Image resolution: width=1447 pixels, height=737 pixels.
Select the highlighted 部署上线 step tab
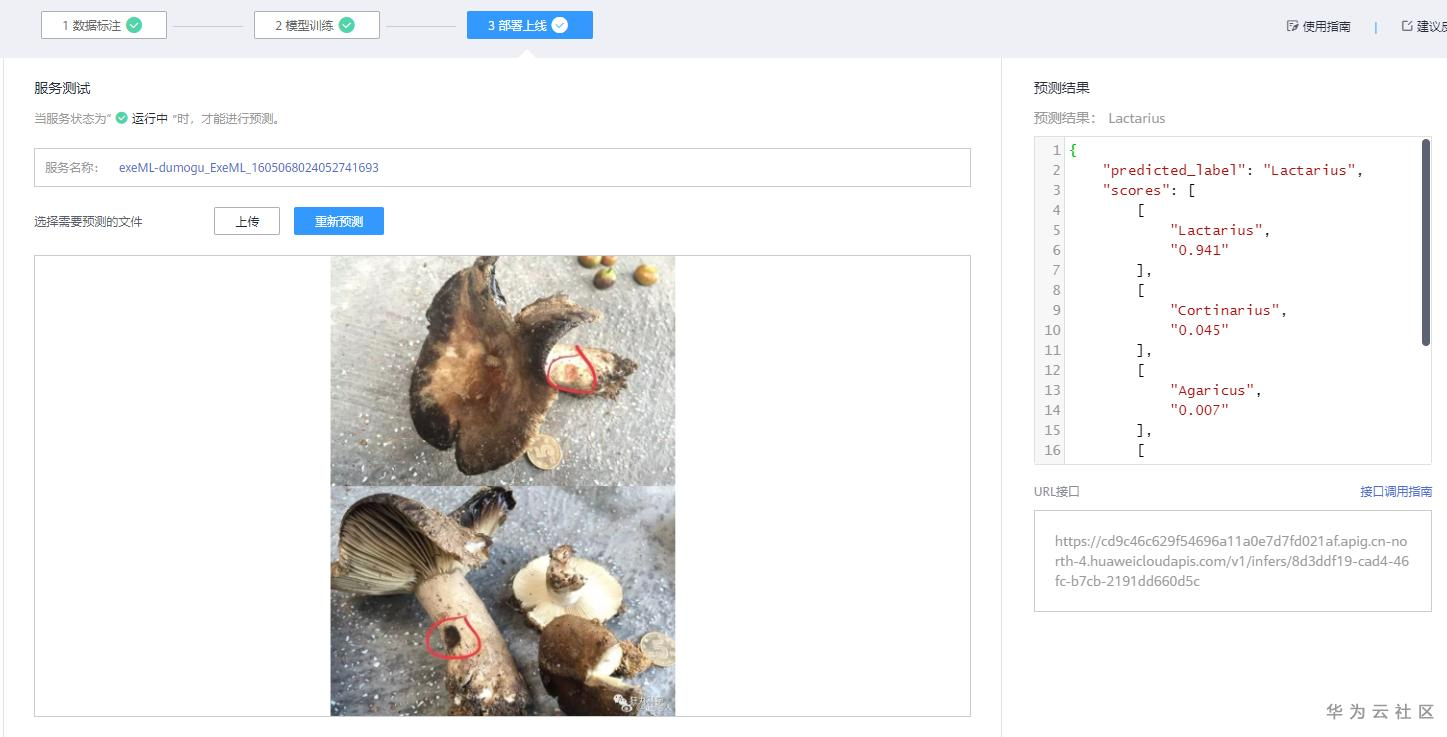(x=530, y=24)
